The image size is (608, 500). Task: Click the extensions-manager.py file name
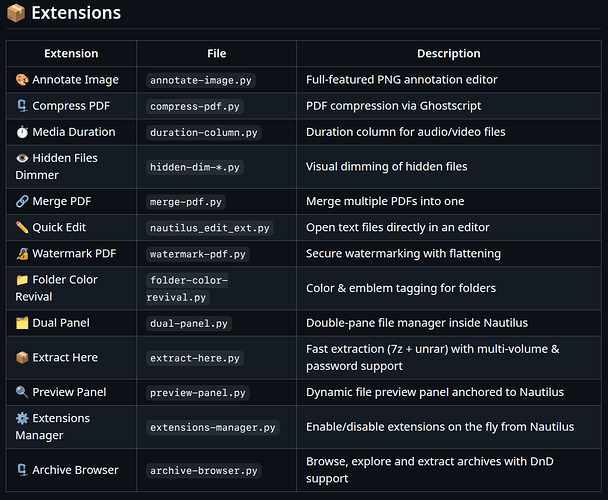click(212, 427)
